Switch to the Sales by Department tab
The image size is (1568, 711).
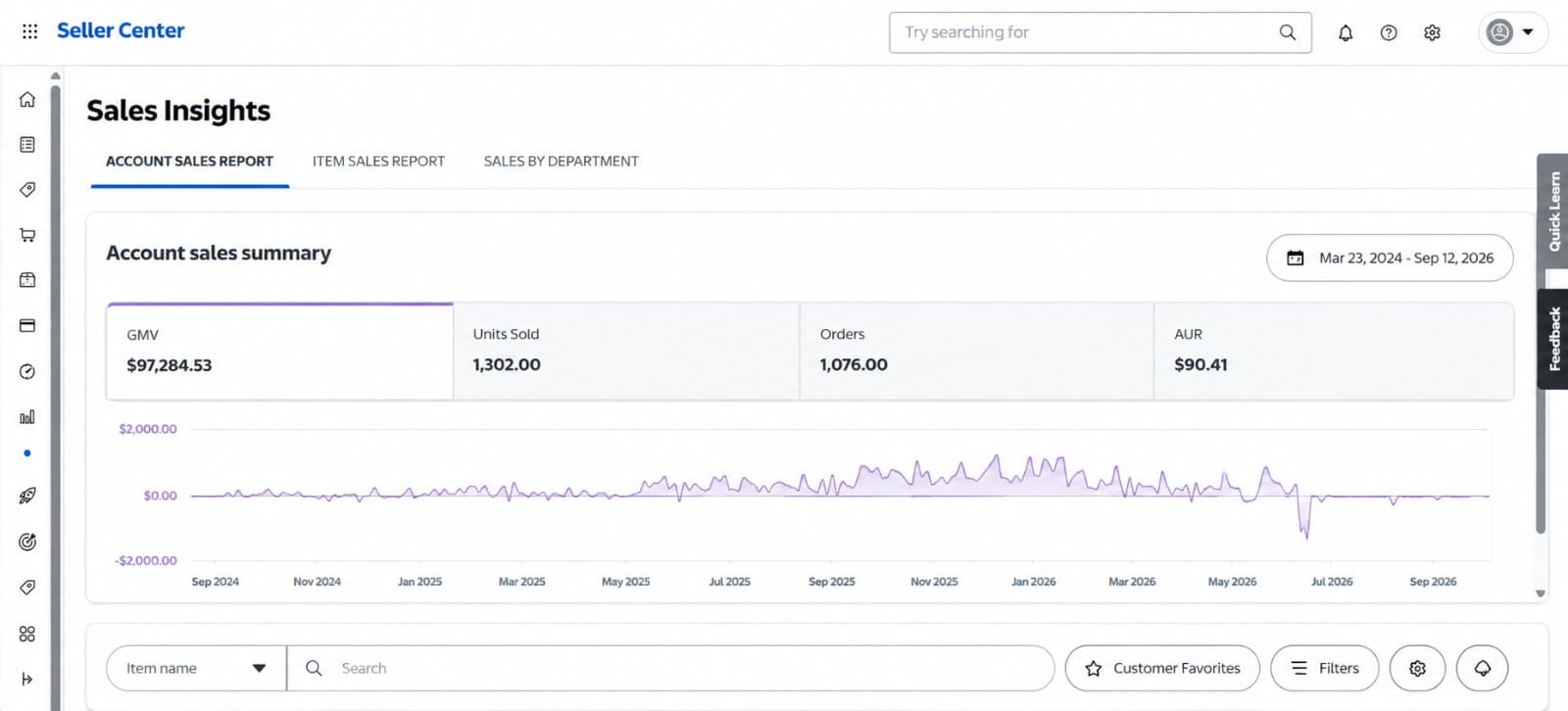click(x=561, y=162)
